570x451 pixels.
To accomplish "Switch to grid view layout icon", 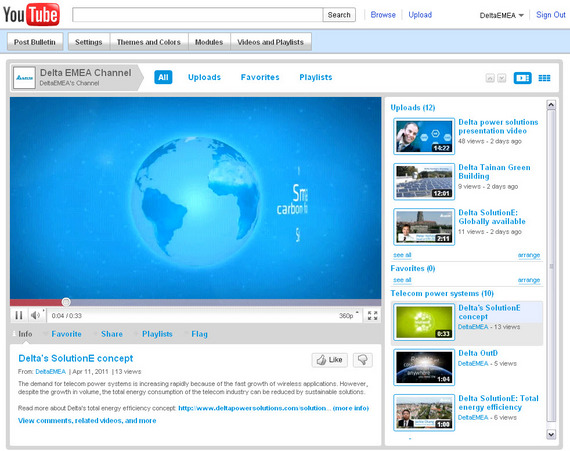I will tap(544, 78).
